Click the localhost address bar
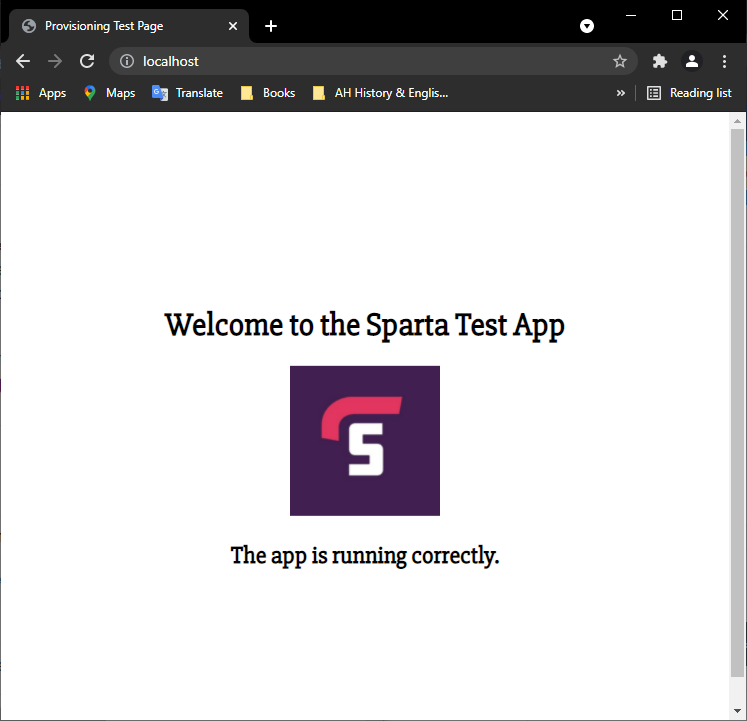Screen dimensions: 747x721 click(x=373, y=61)
